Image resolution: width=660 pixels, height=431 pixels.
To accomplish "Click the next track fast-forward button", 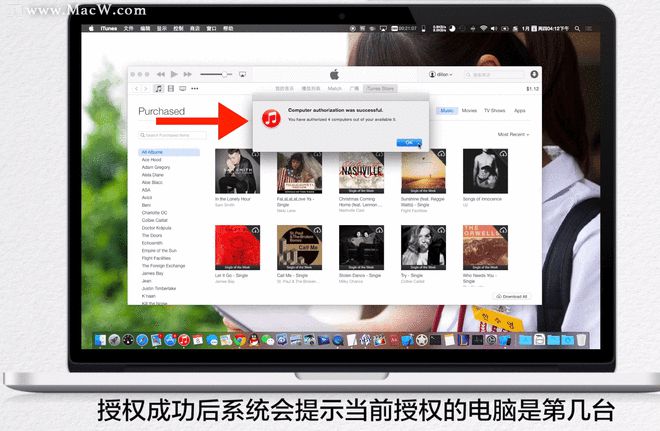I will tap(187, 74).
